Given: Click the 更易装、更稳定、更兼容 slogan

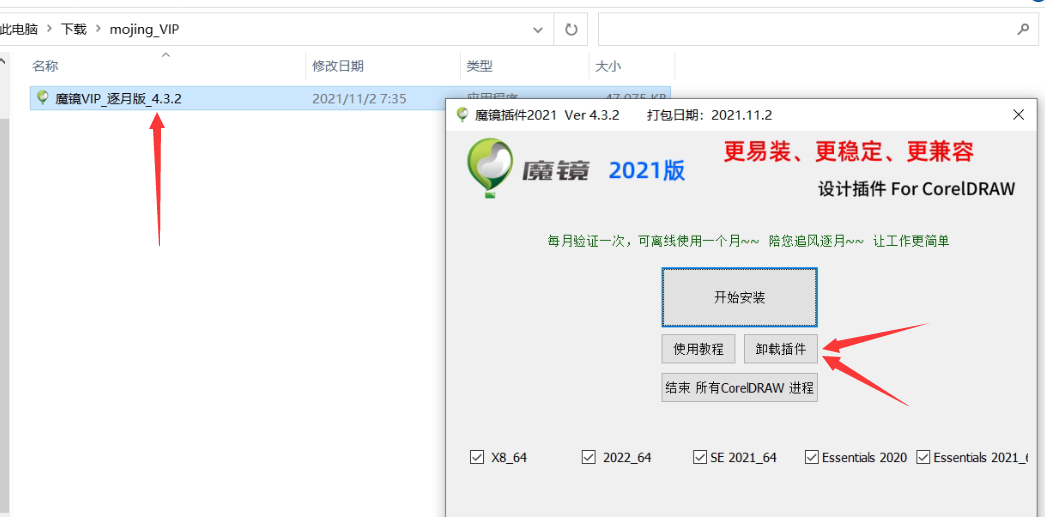Looking at the screenshot, I should [x=850, y=152].
